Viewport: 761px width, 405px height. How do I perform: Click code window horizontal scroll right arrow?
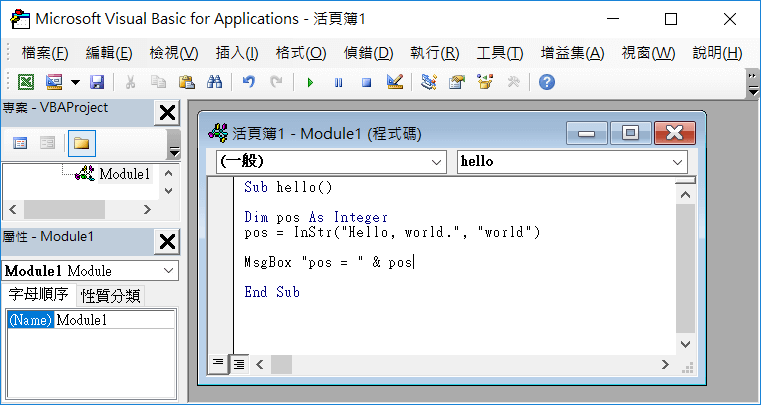(x=665, y=364)
